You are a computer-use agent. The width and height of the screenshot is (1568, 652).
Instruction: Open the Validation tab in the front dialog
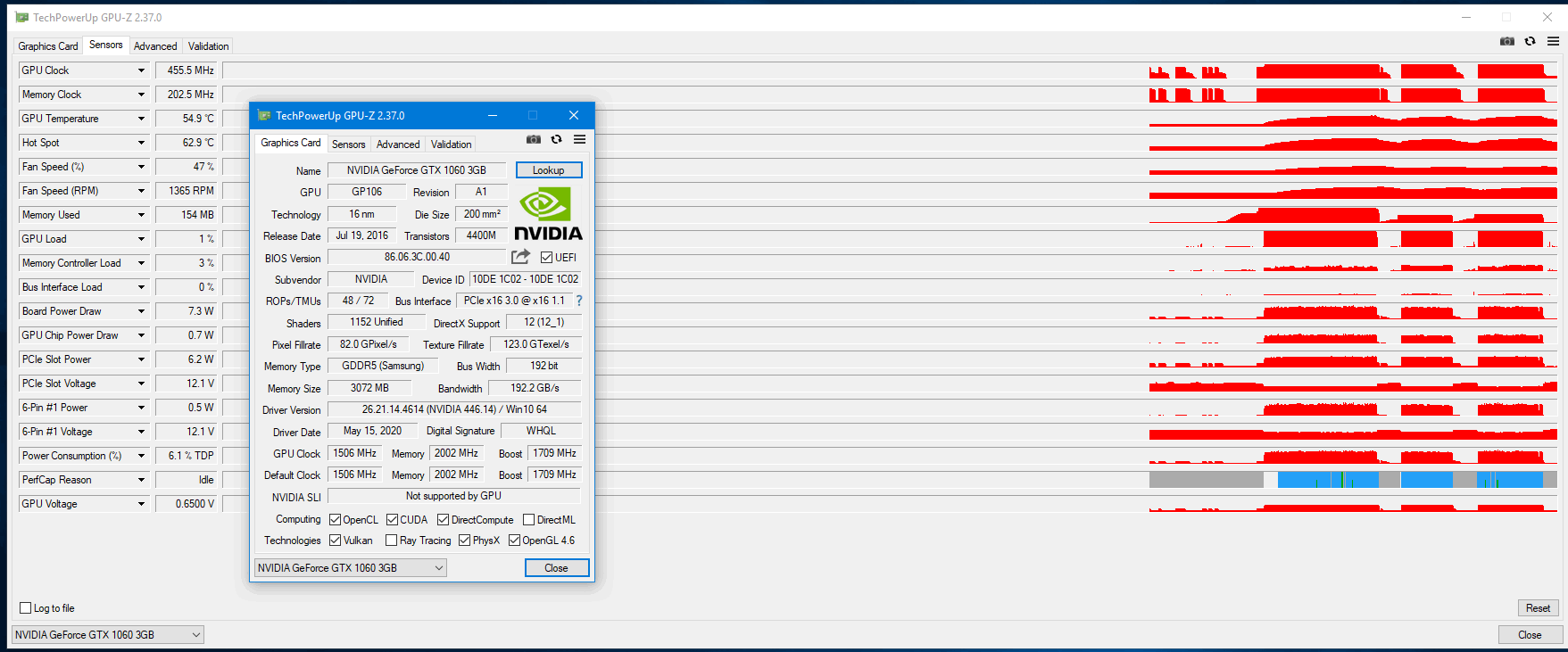pyautogui.click(x=452, y=144)
